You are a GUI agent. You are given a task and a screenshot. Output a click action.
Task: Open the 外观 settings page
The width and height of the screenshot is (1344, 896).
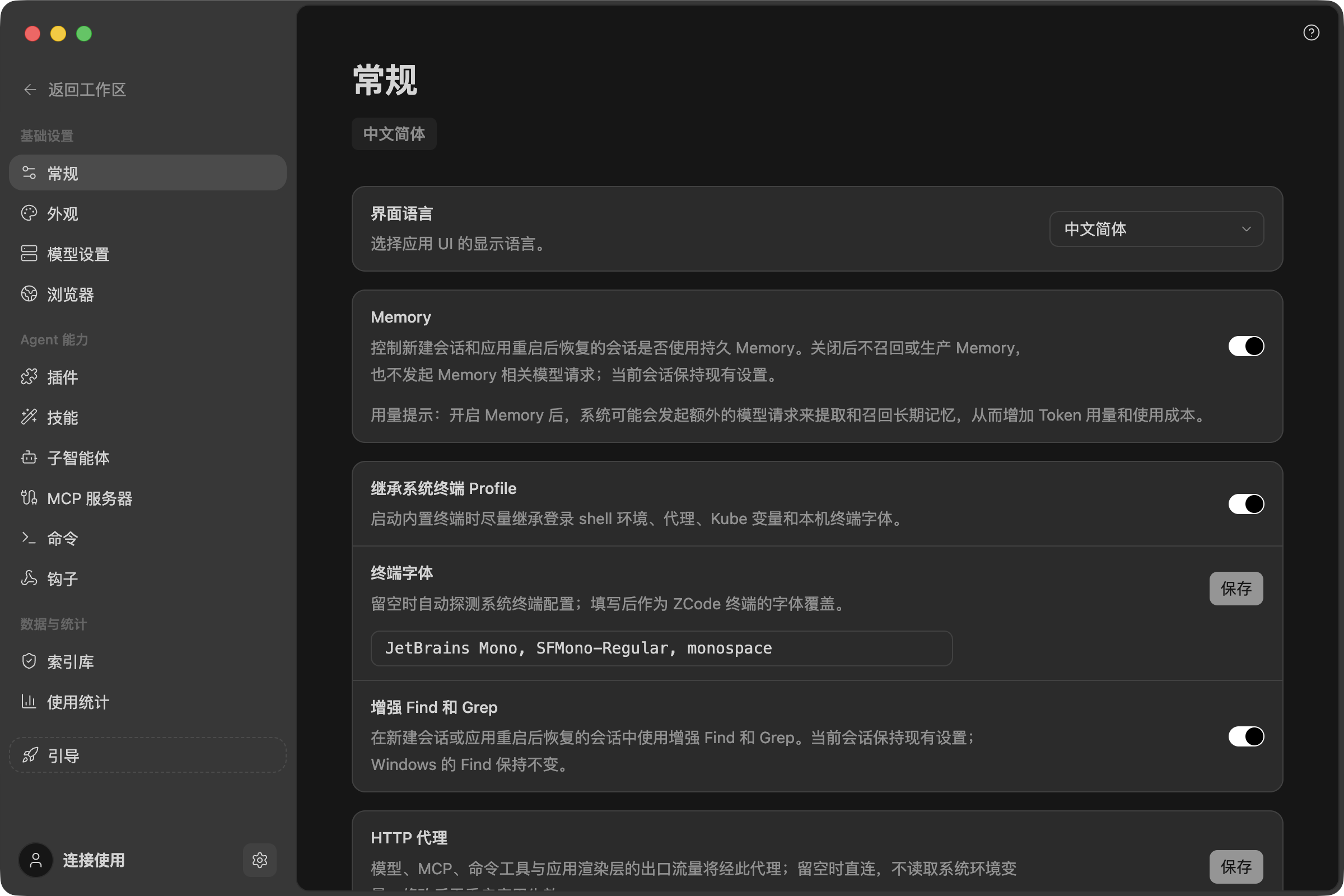pos(148,213)
